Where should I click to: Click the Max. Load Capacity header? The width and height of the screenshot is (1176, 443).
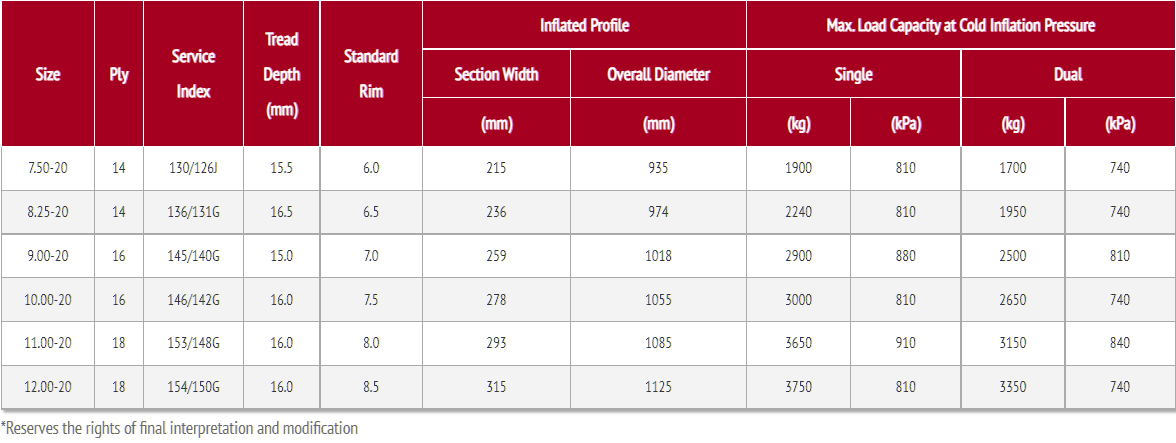[960, 25]
